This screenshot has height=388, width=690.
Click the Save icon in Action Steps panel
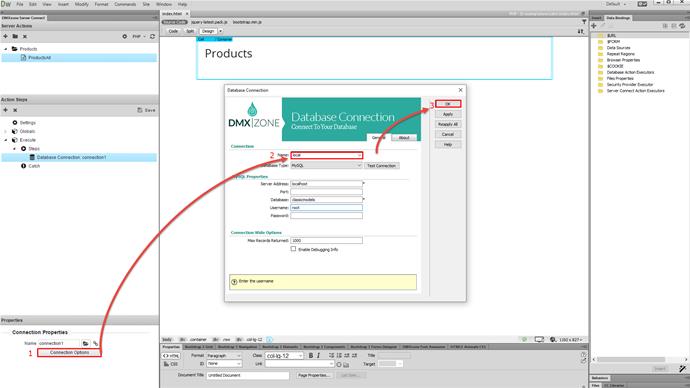146,110
